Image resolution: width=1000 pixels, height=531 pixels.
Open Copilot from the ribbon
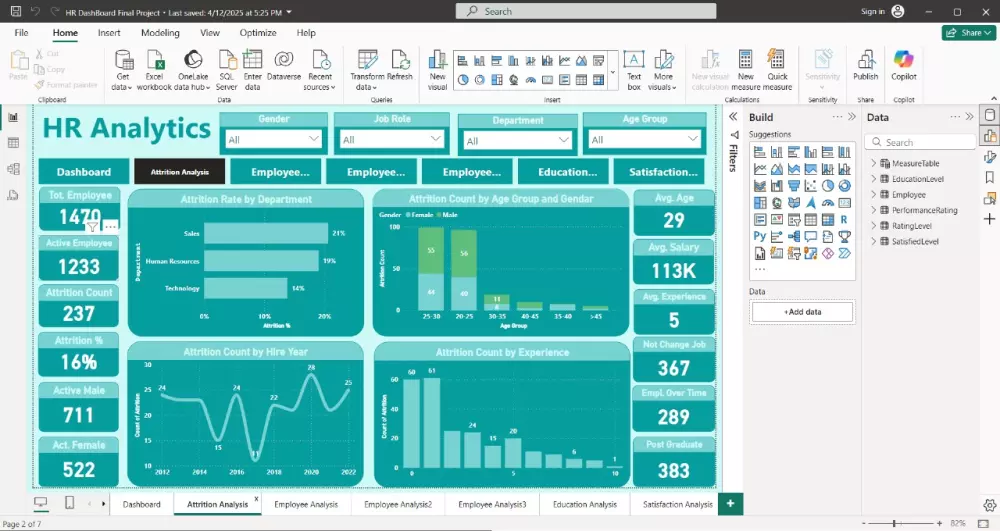click(904, 66)
